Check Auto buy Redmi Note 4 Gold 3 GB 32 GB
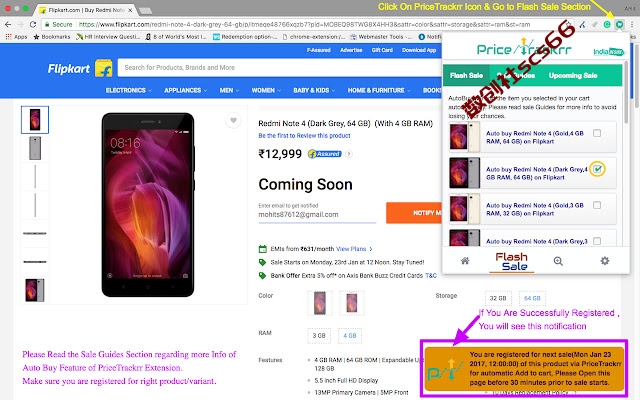 coord(597,205)
